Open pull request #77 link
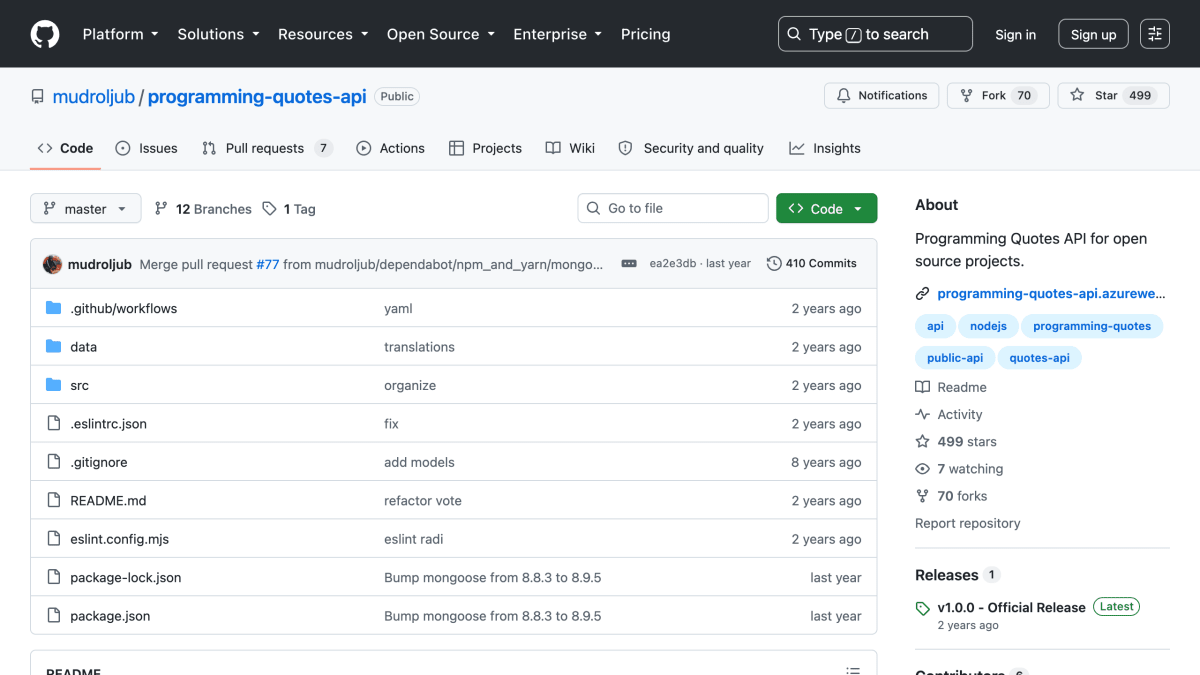Viewport: 1200px width, 675px height. click(268, 264)
